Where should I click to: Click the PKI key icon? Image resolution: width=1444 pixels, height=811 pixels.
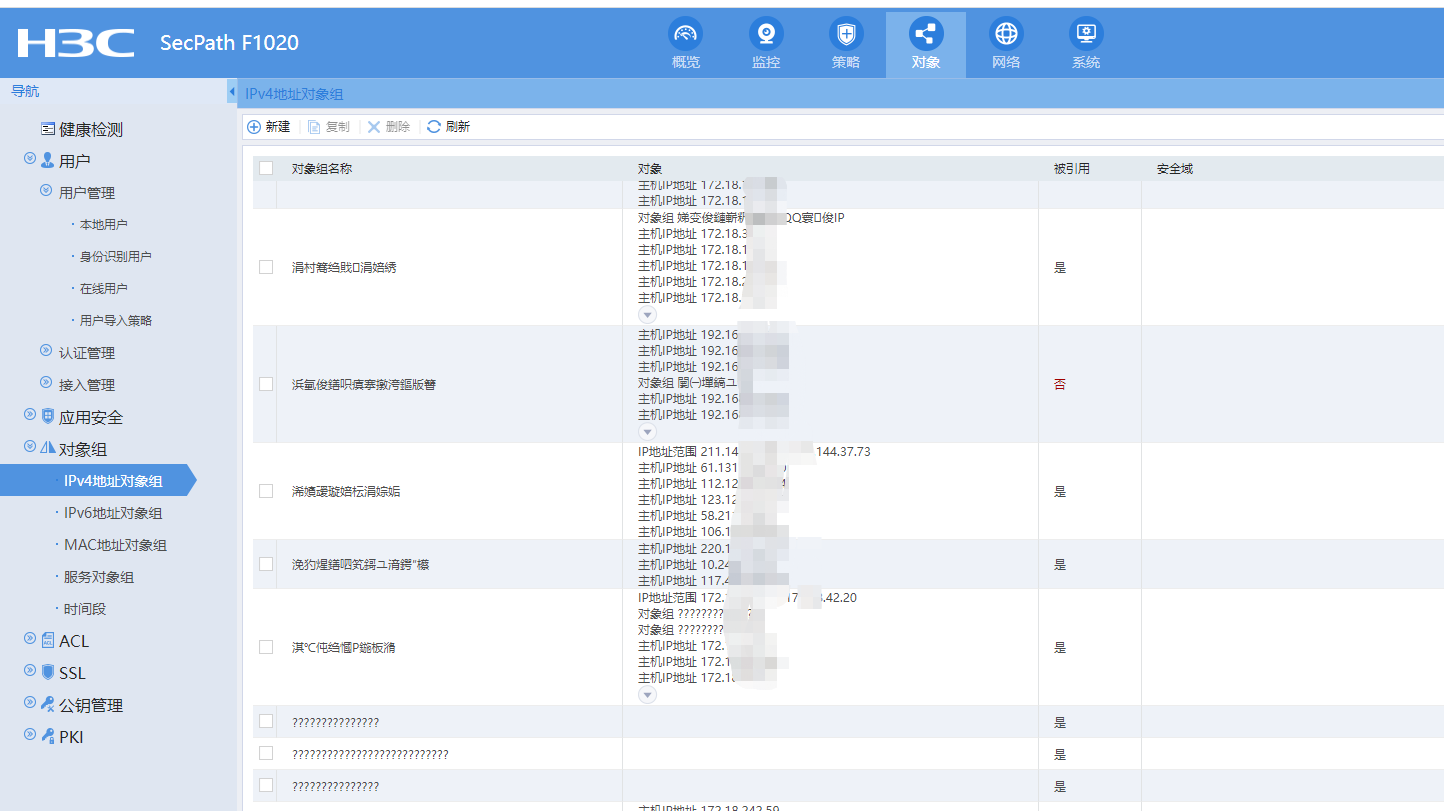[x=48, y=736]
